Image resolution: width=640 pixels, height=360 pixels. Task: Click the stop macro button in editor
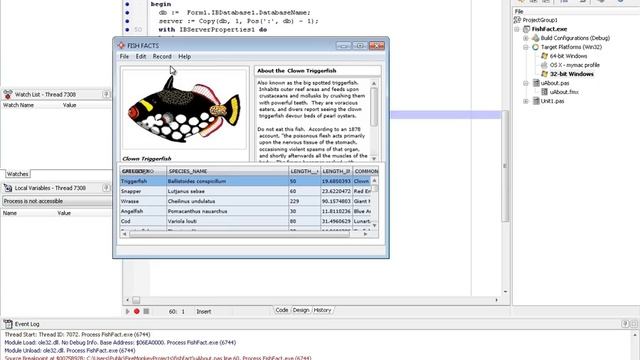click(x=146, y=311)
